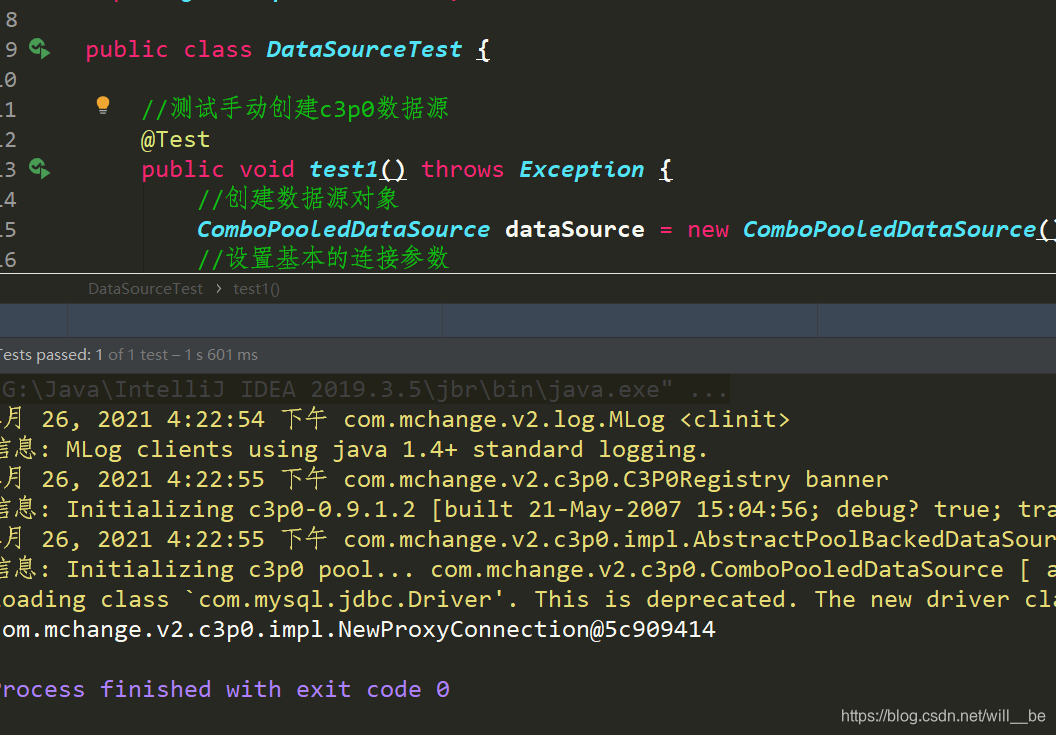Select DataSourceTest in the breadcrumb bar
1056x735 pixels.
(x=145, y=289)
